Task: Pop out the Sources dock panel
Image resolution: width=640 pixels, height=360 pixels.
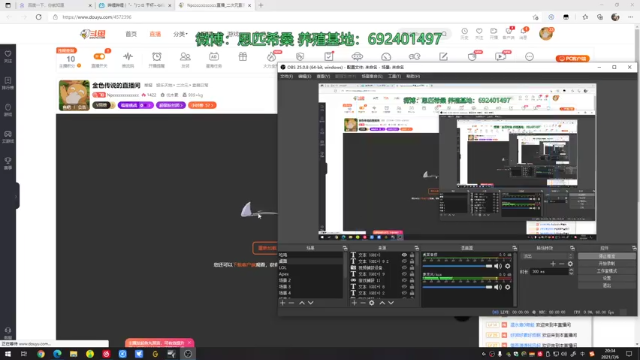Action: pyautogui.click(x=416, y=248)
